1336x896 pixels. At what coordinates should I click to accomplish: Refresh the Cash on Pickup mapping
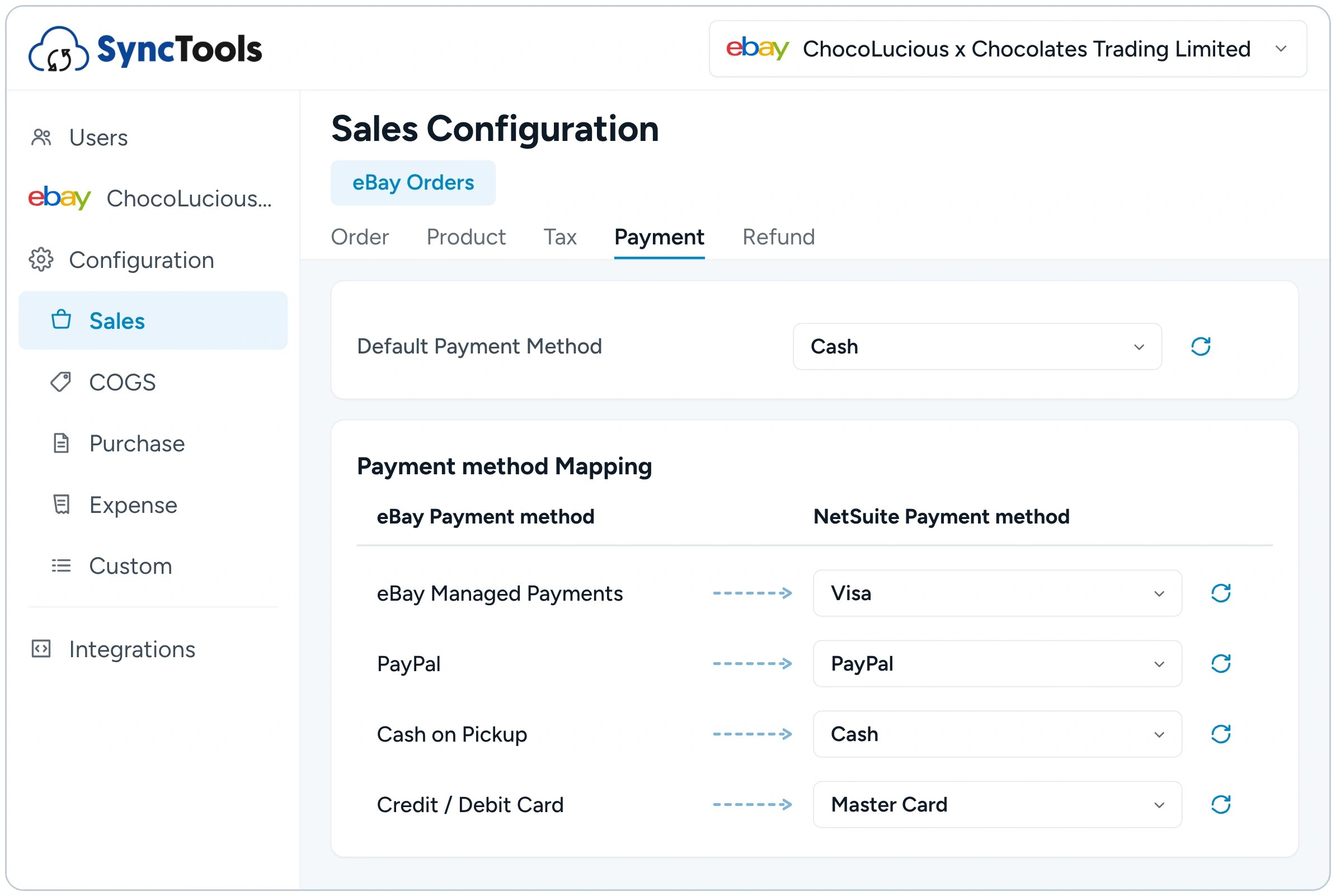point(1221,734)
